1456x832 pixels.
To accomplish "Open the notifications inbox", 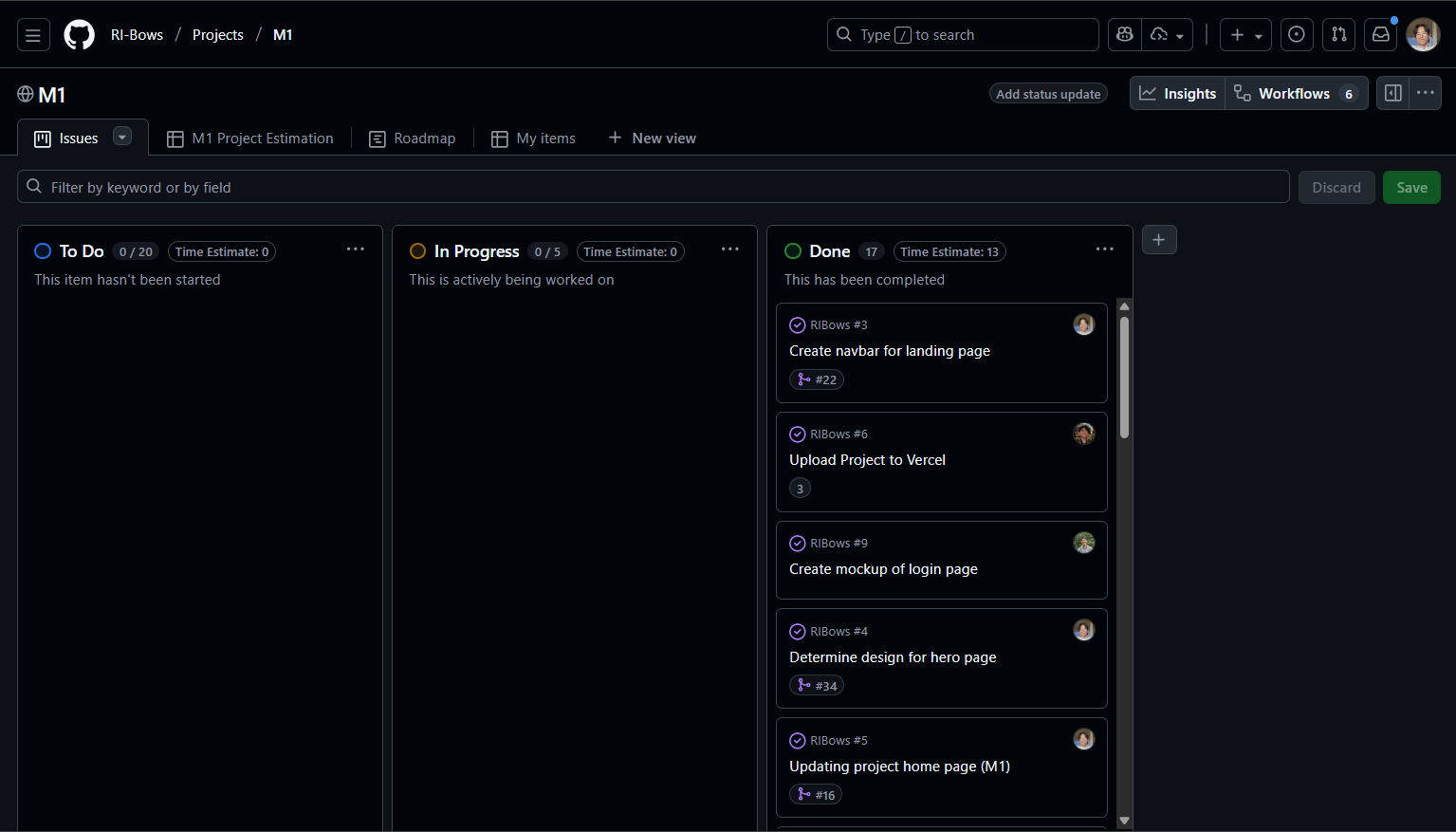I will 1381,35.
